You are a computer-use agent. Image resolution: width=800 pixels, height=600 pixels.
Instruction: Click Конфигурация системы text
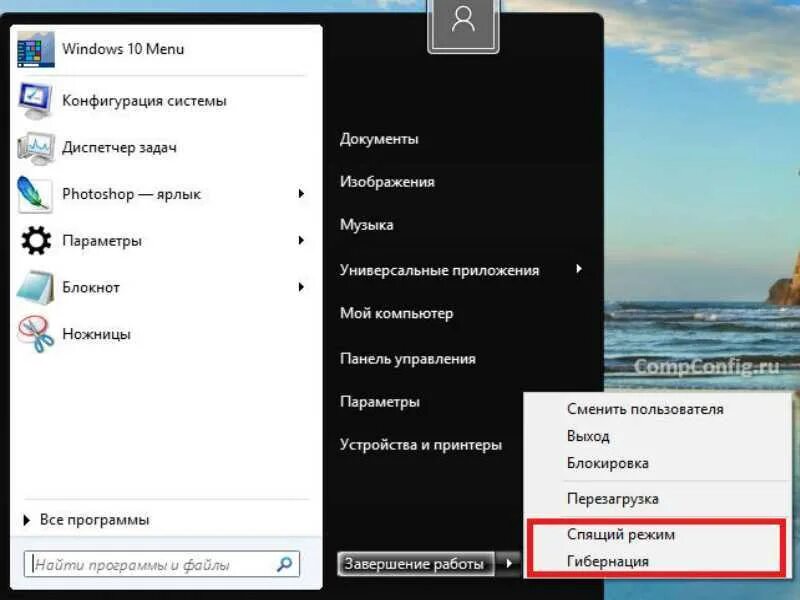(144, 101)
